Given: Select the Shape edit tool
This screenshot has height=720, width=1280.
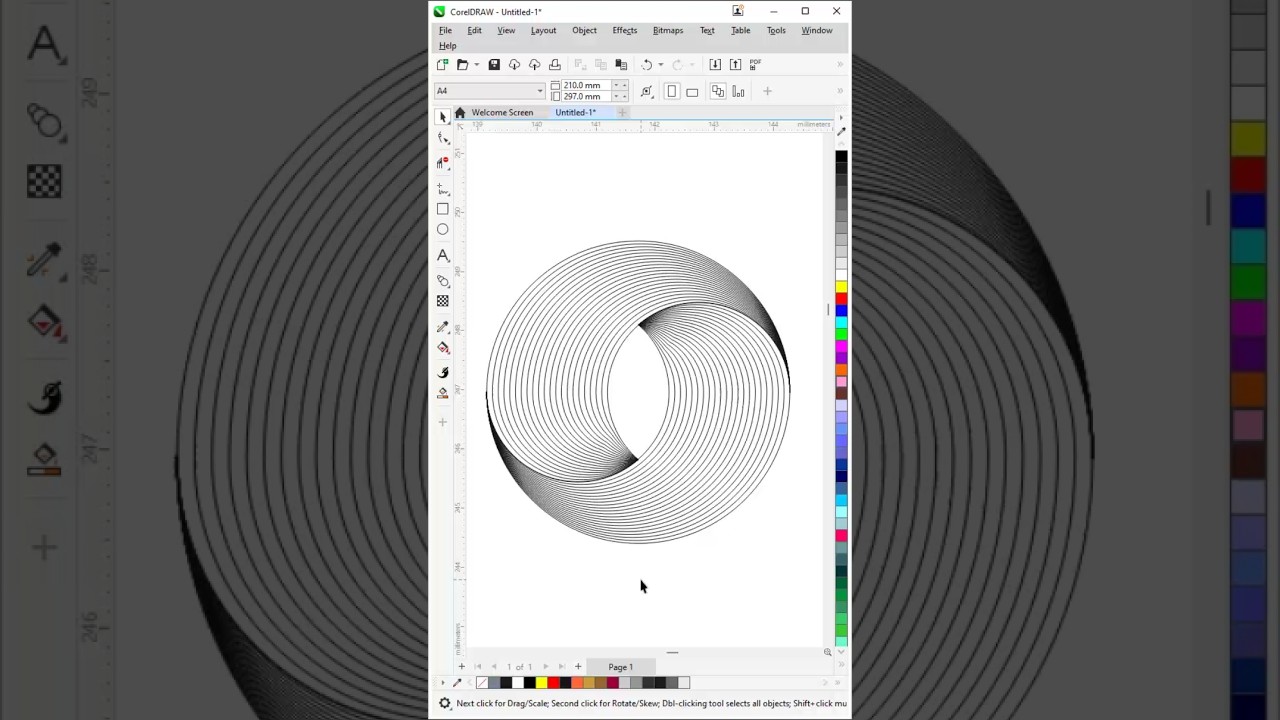Looking at the screenshot, I should tap(443, 138).
